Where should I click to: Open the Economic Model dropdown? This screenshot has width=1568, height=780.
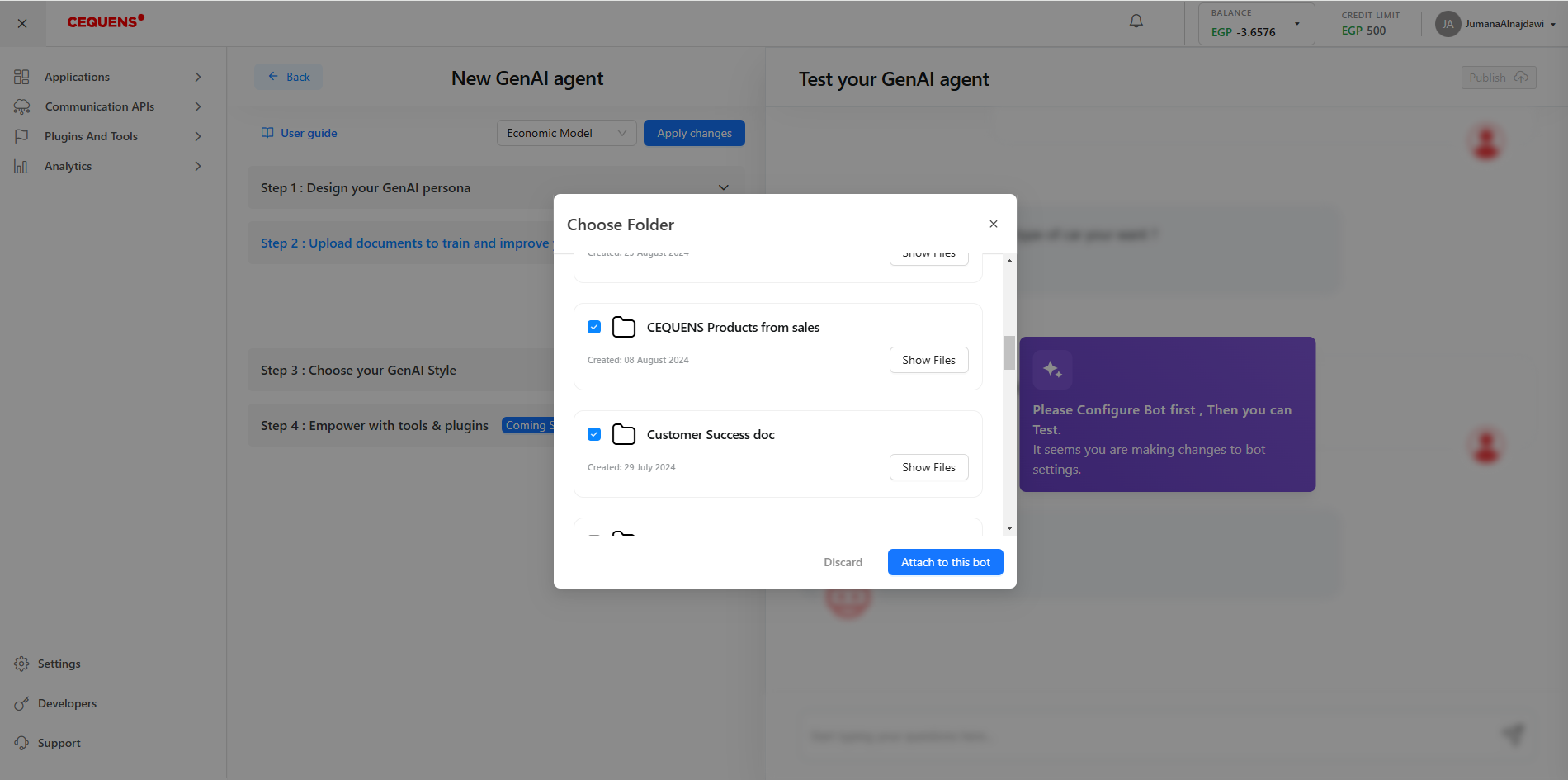point(566,133)
